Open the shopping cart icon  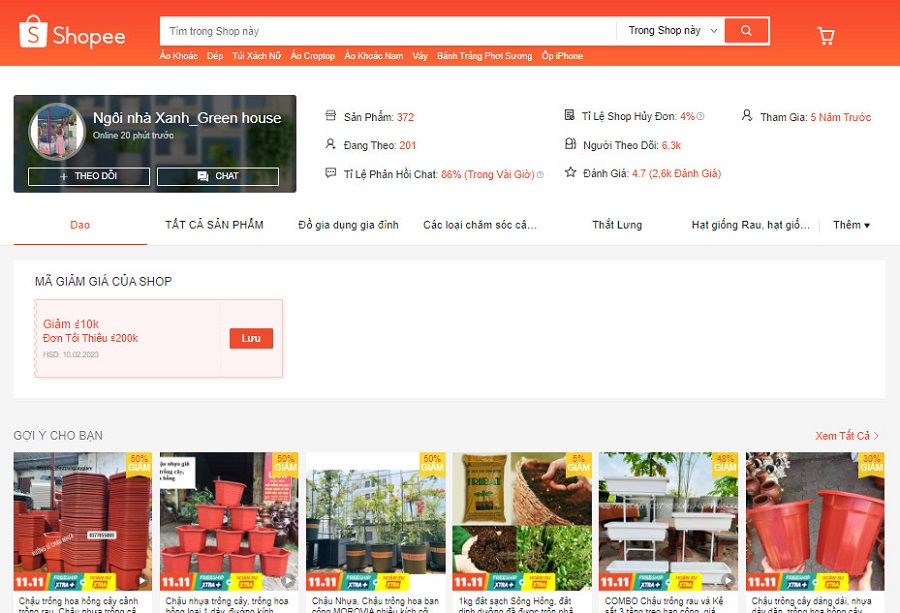click(x=826, y=36)
